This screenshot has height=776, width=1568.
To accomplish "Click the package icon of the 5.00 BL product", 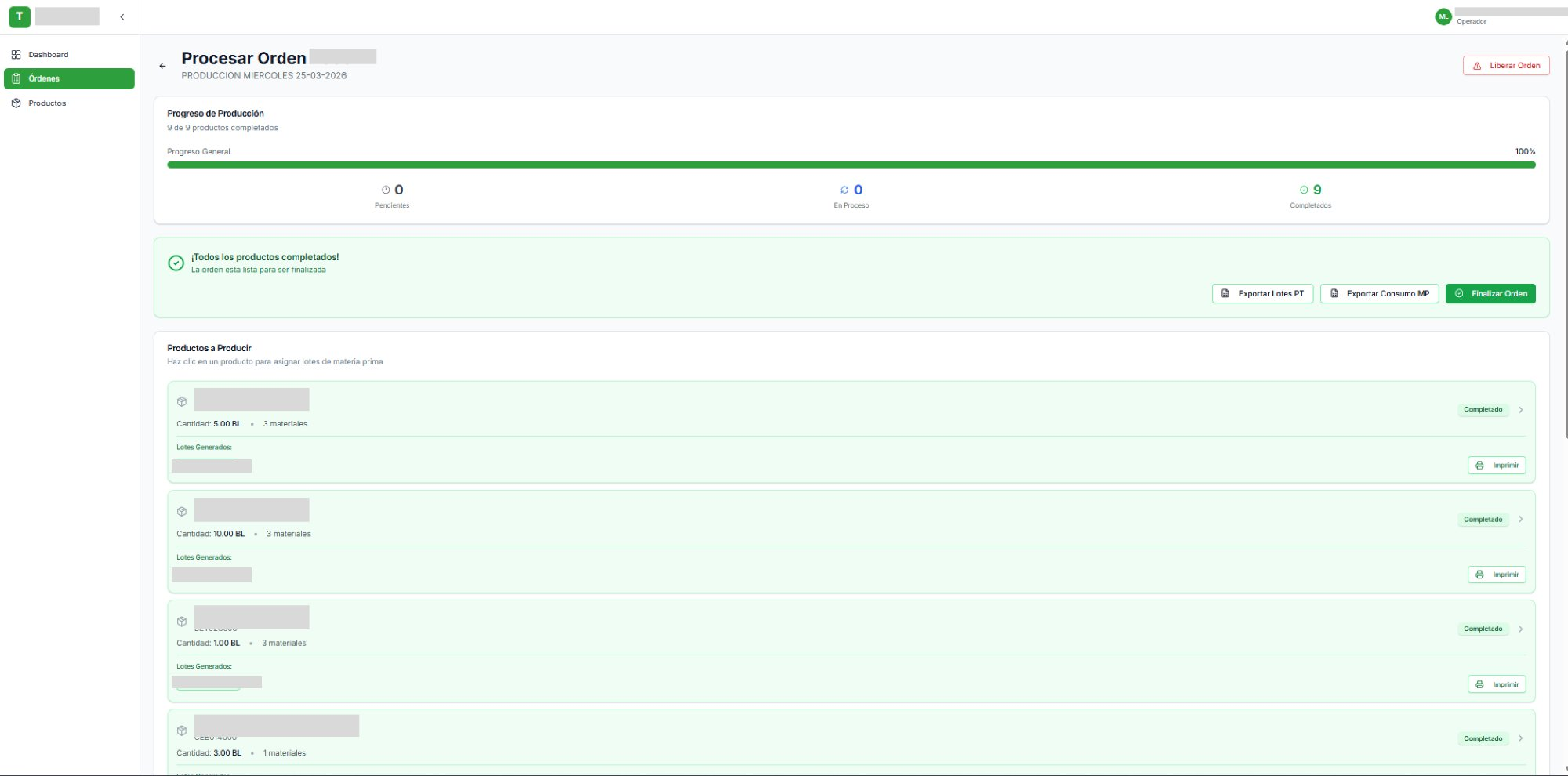I will coord(182,402).
